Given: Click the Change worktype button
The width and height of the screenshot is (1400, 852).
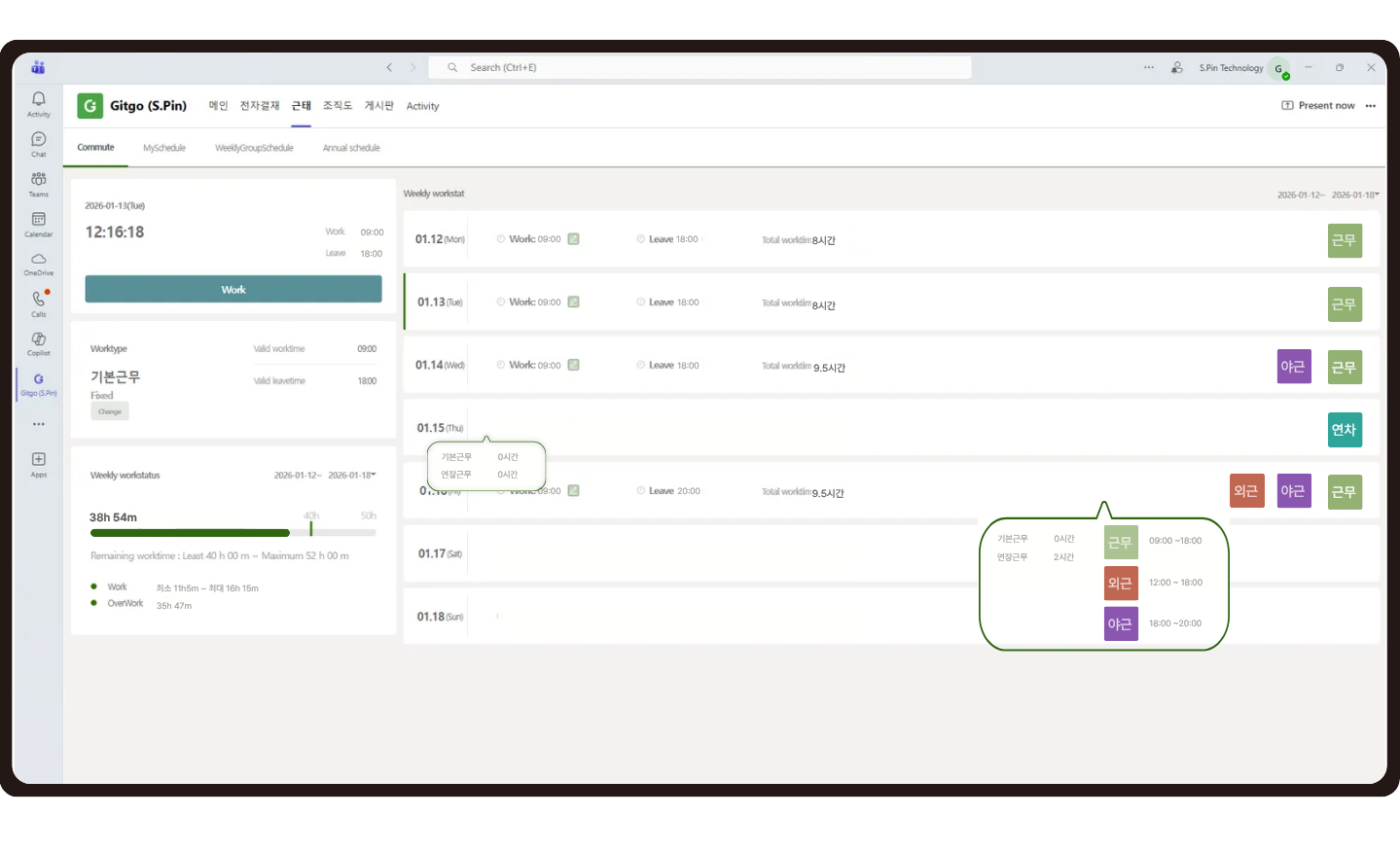Looking at the screenshot, I should (110, 411).
